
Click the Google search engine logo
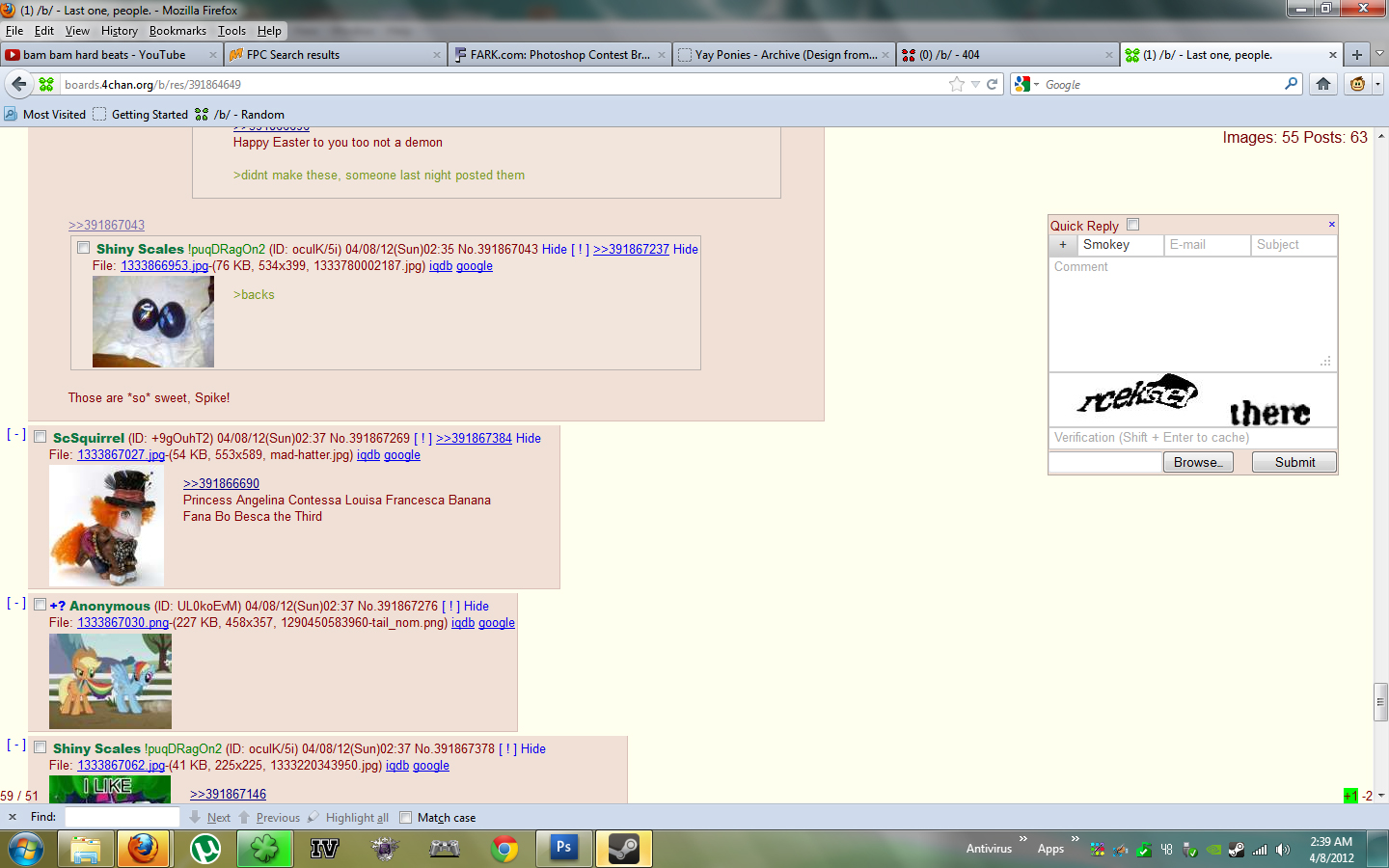1022,84
